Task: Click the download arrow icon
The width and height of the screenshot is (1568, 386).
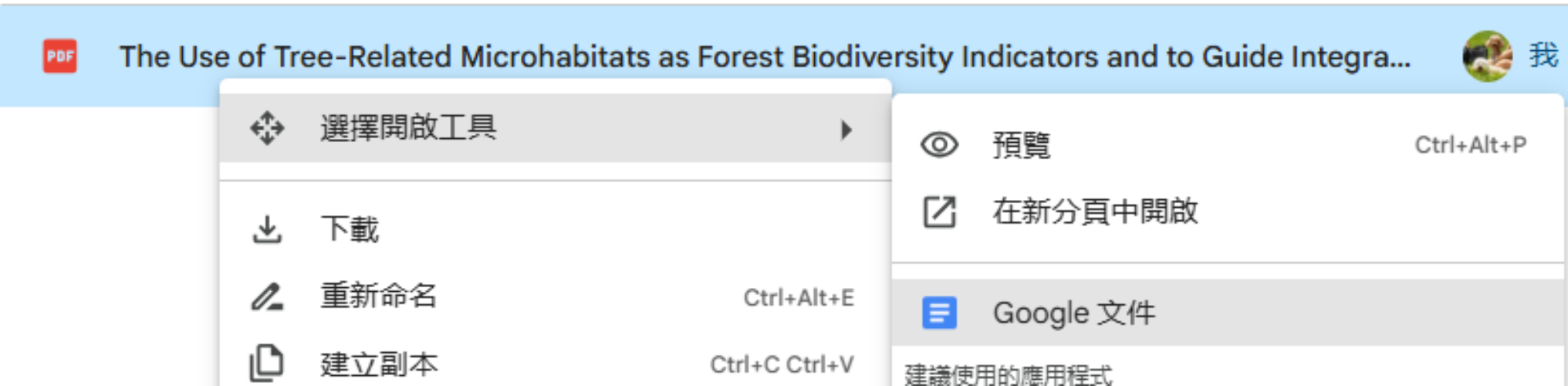Action: 267,229
